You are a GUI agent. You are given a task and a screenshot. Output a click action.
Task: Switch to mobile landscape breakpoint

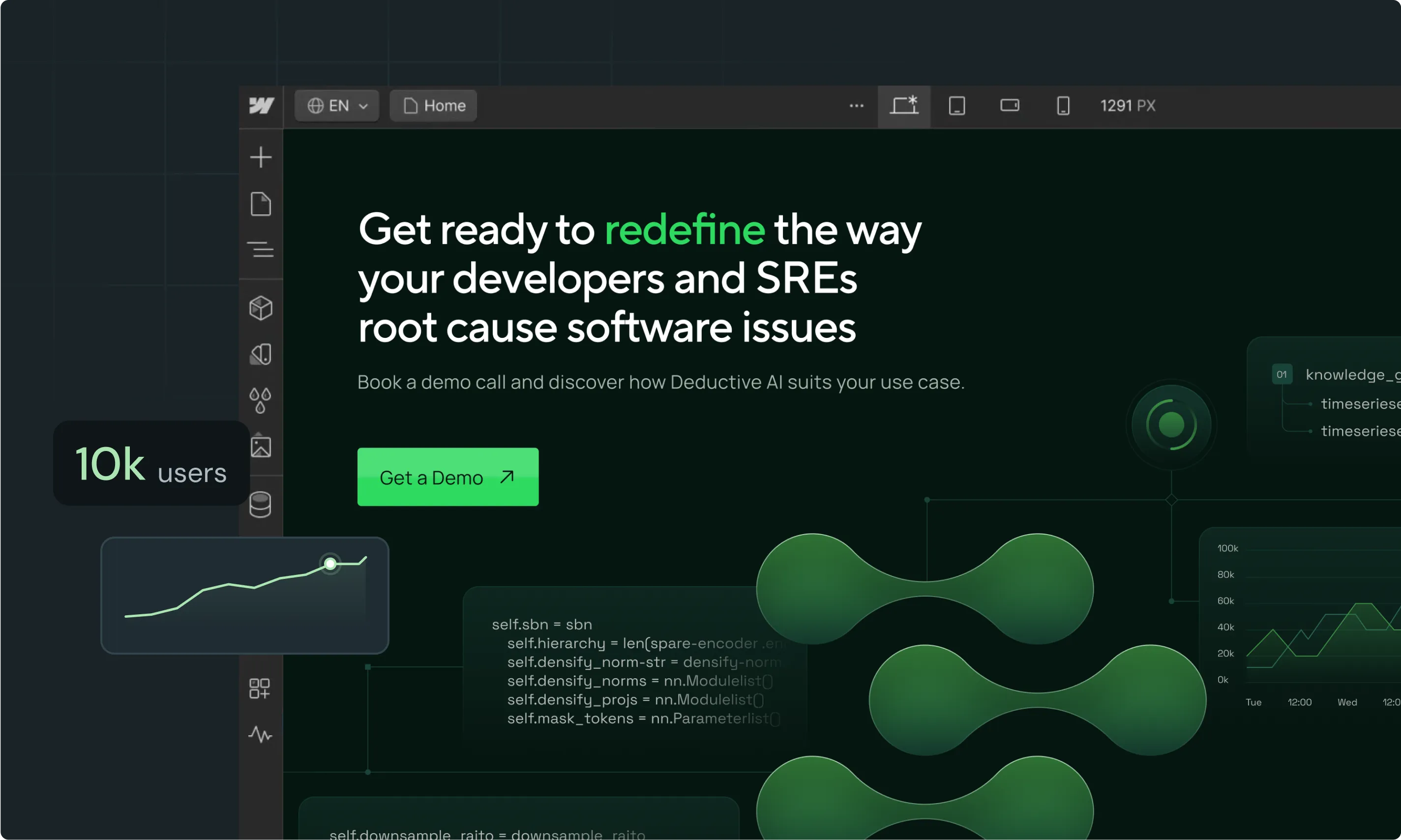coord(1010,106)
